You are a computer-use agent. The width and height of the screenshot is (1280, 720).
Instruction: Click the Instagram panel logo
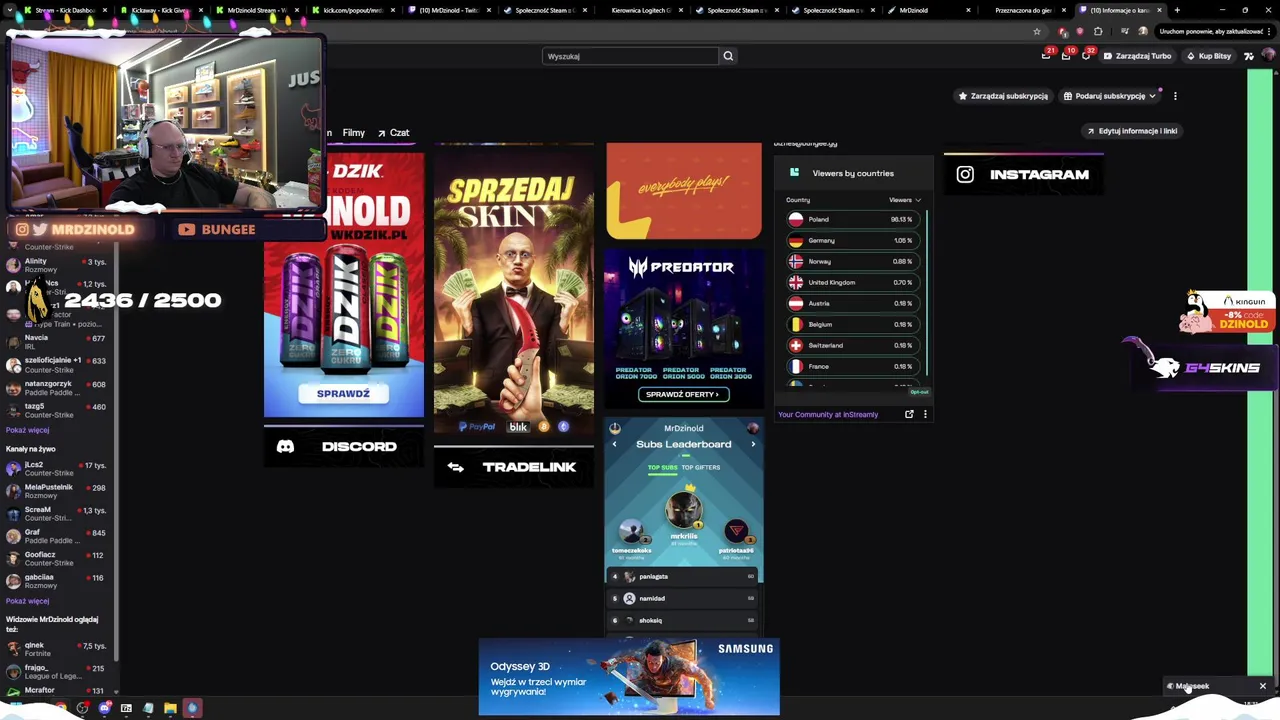tap(965, 174)
